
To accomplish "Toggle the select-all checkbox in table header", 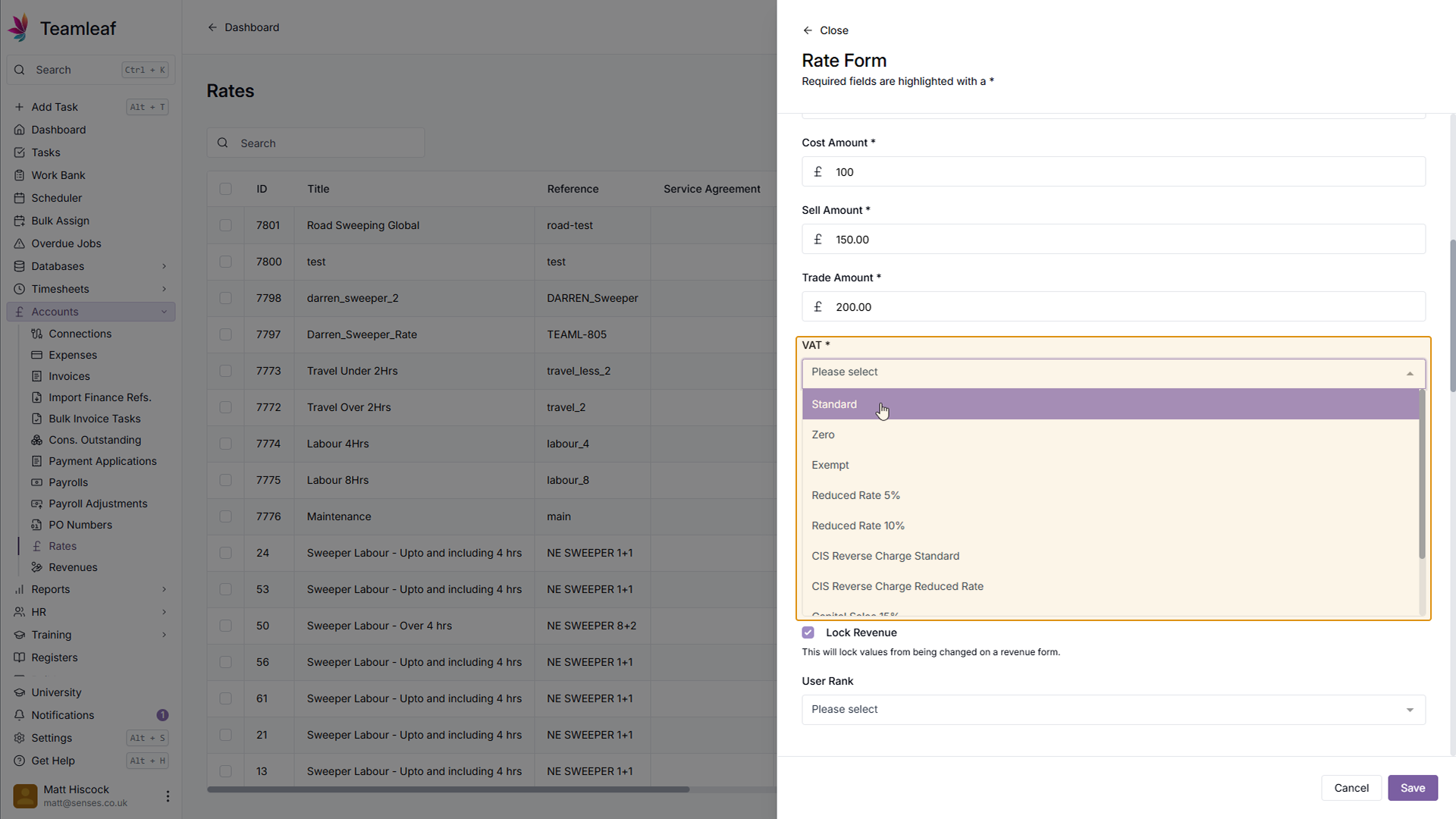I will (x=225, y=189).
